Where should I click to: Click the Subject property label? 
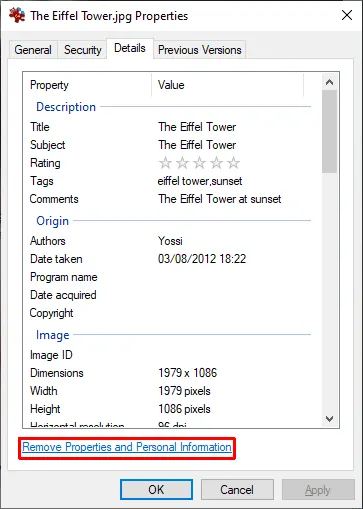(x=48, y=145)
